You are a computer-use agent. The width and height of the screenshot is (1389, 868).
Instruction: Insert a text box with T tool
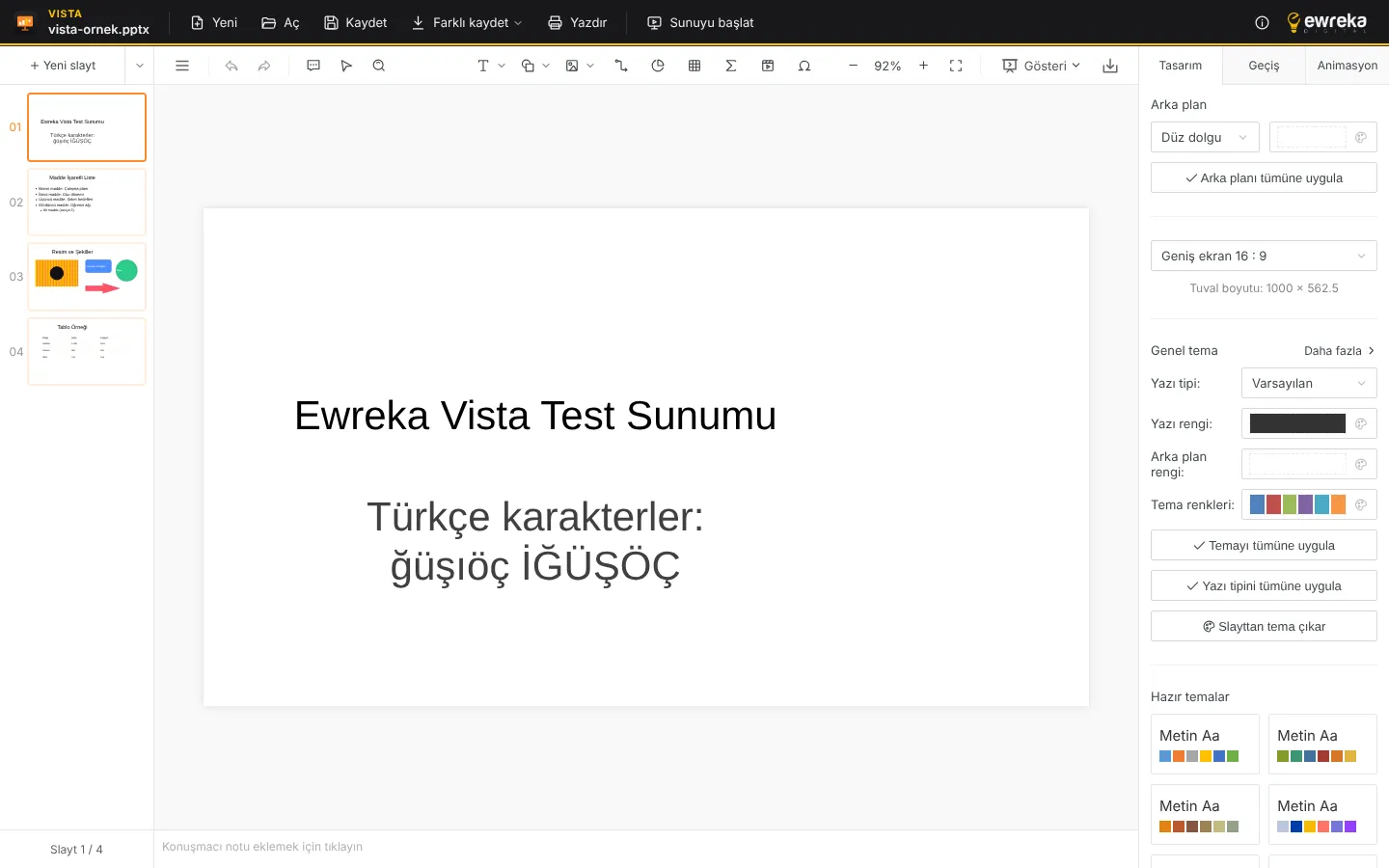(483, 66)
